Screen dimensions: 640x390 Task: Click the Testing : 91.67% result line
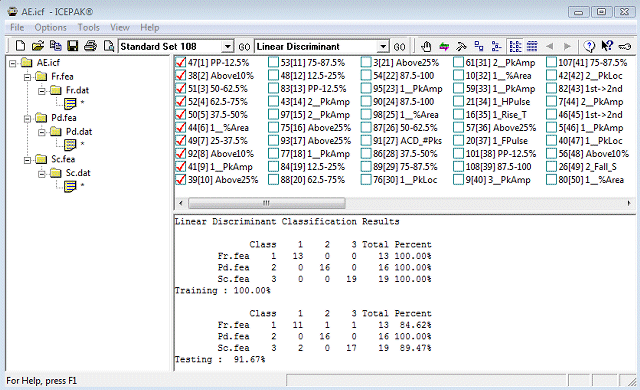(x=220, y=359)
